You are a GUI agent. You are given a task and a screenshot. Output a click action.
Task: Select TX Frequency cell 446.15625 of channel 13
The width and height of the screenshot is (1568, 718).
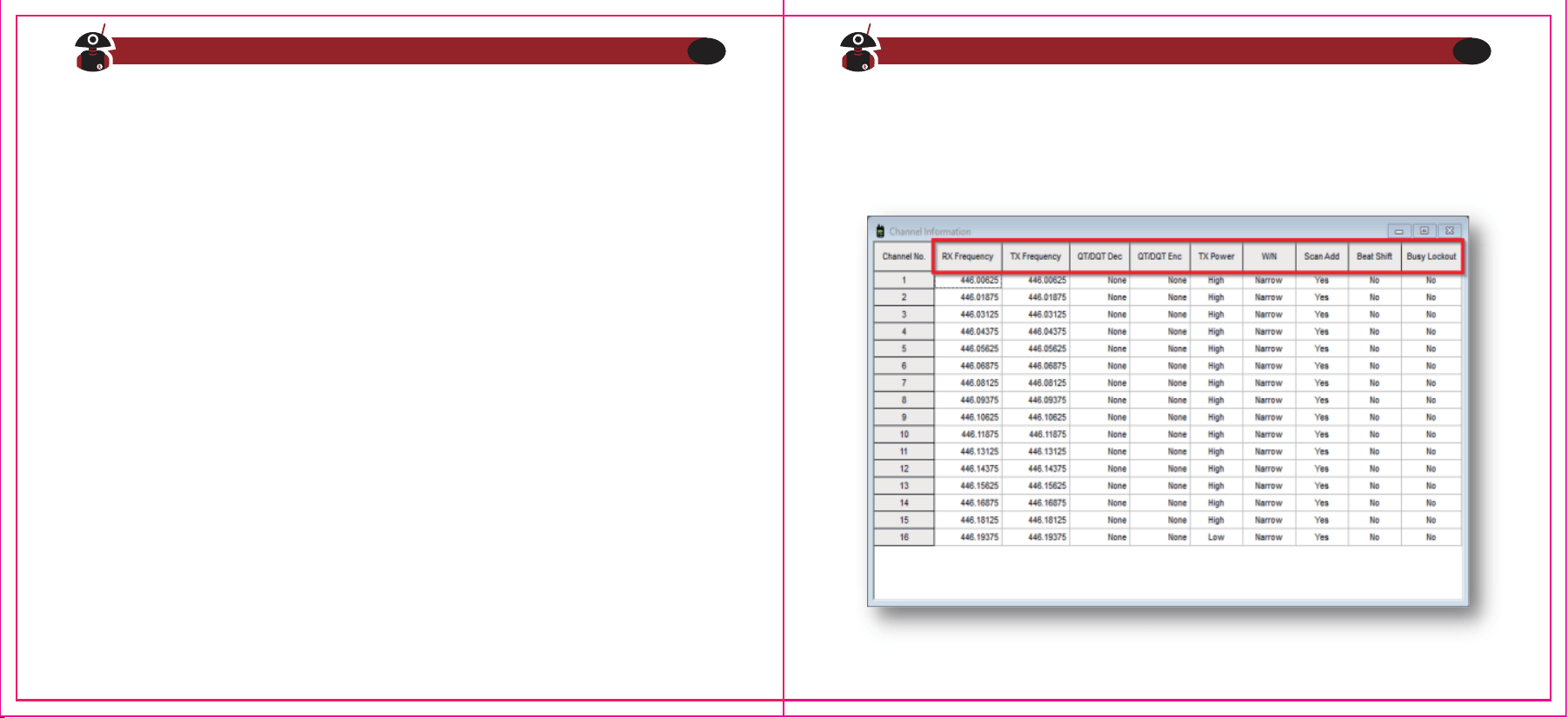point(1036,486)
